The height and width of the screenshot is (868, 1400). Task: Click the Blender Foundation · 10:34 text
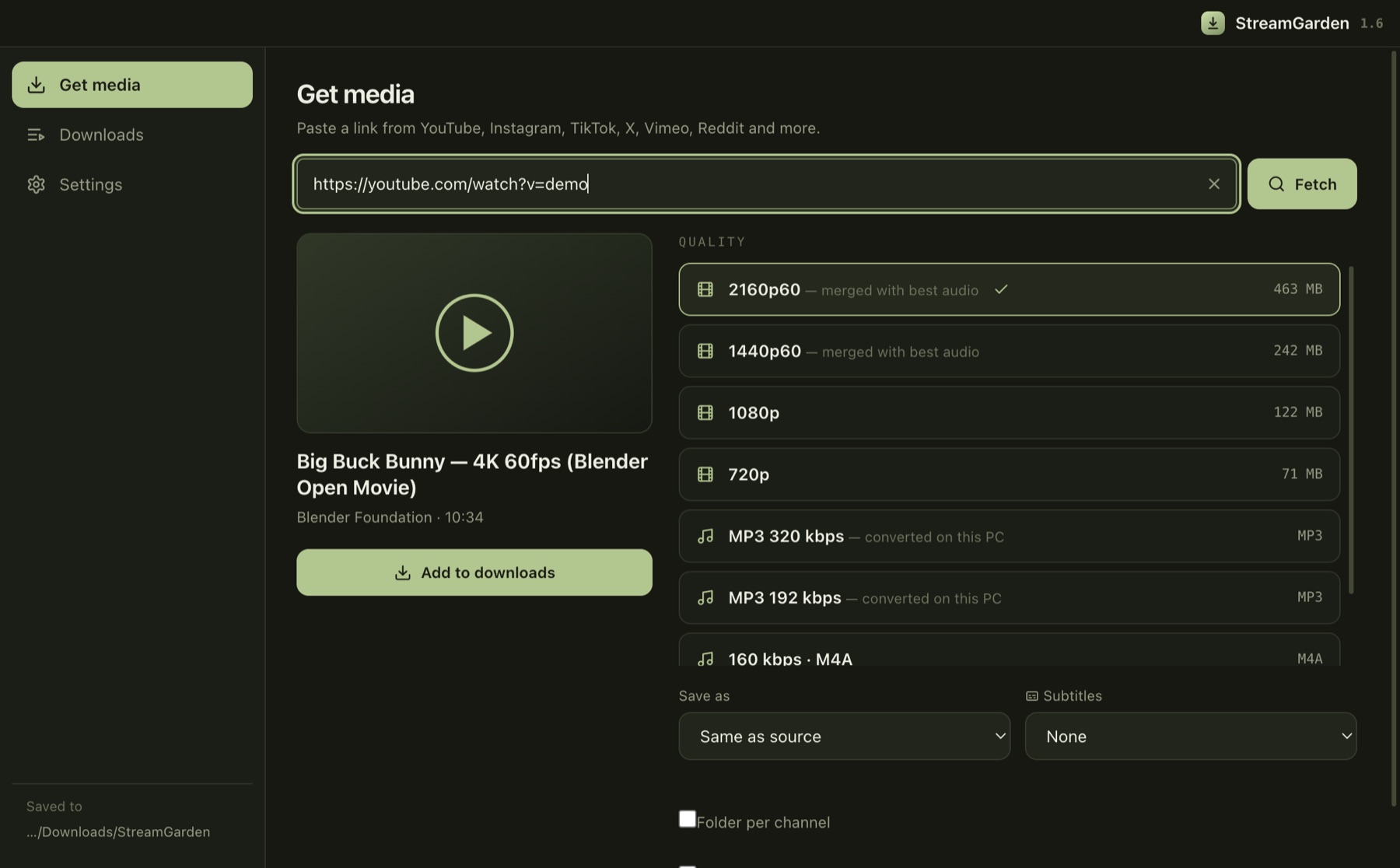click(x=390, y=517)
